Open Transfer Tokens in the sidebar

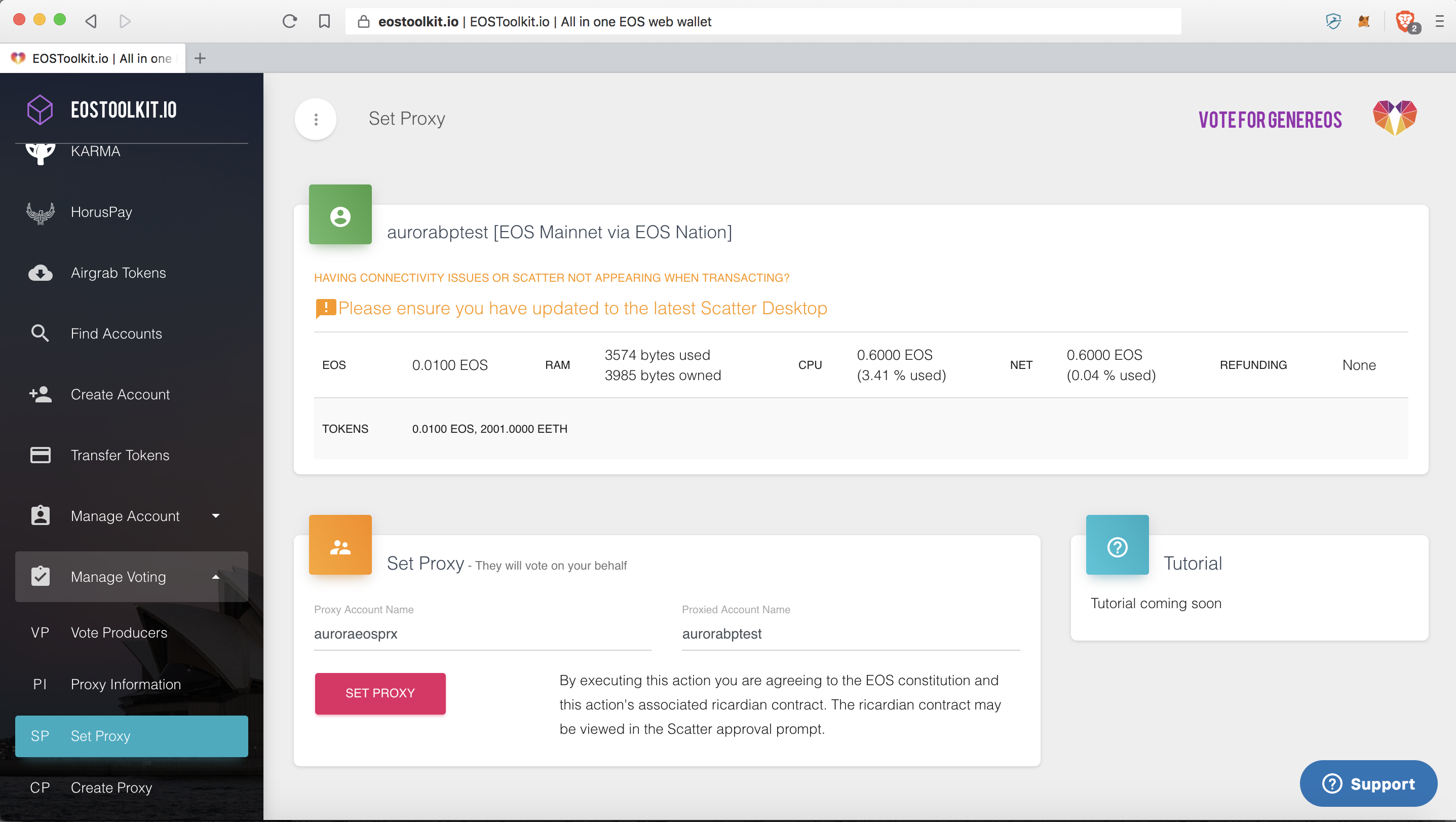pos(120,455)
